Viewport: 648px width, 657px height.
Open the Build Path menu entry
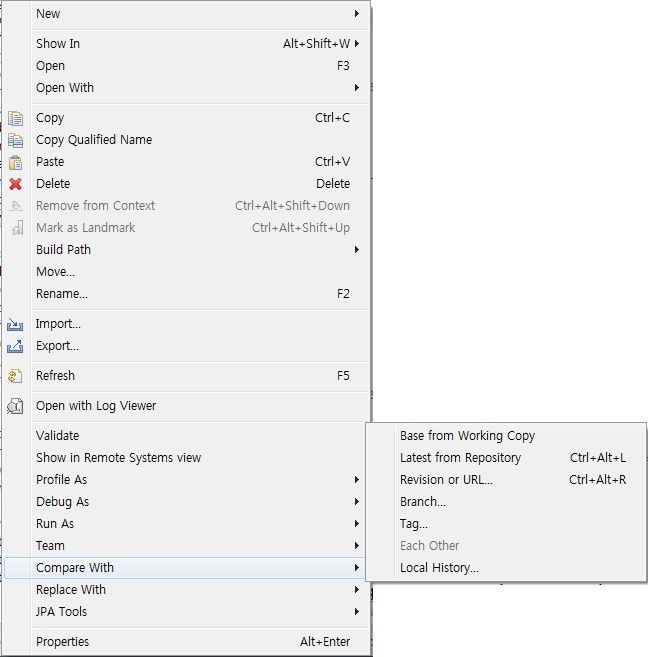tap(186, 250)
